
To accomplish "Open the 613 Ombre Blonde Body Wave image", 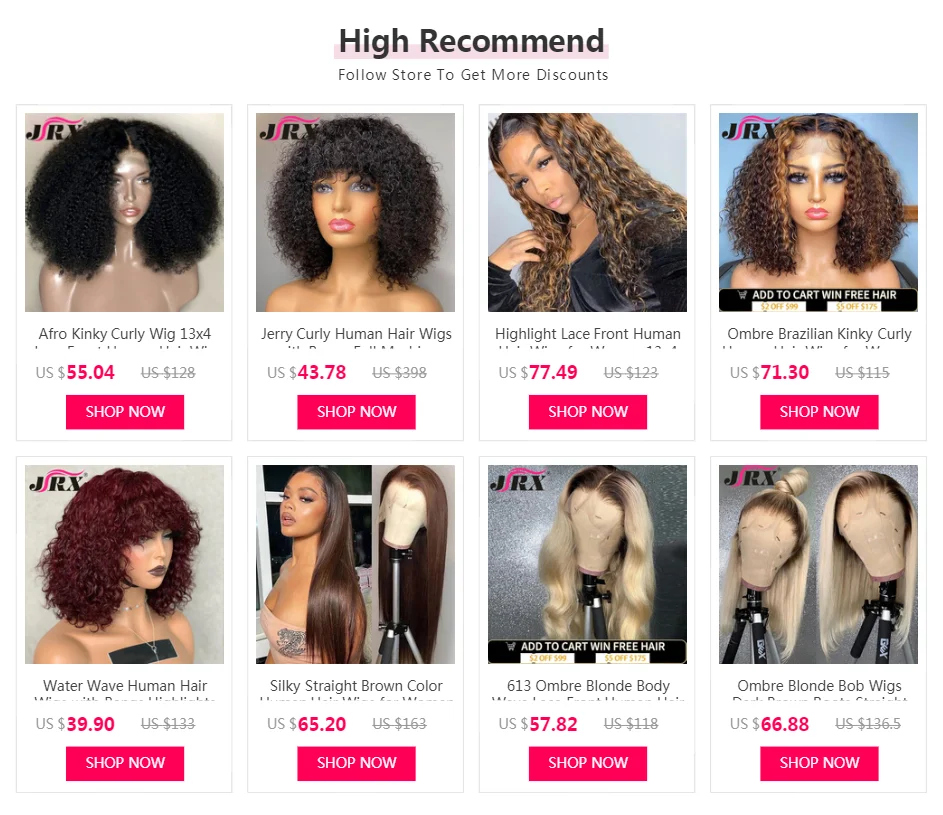I will point(587,564).
